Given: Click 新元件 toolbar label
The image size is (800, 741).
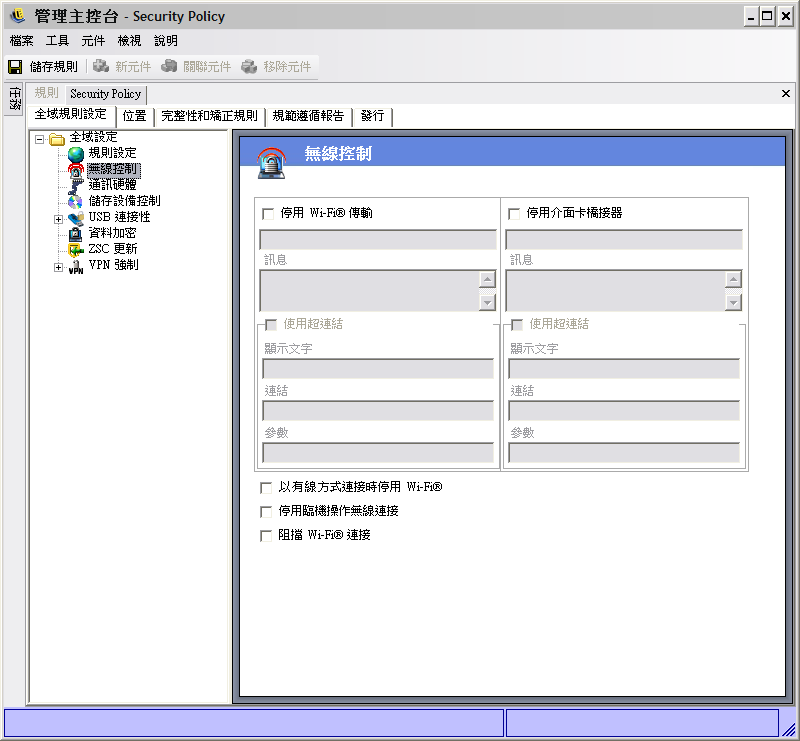Looking at the screenshot, I should pyautogui.click(x=133, y=67).
